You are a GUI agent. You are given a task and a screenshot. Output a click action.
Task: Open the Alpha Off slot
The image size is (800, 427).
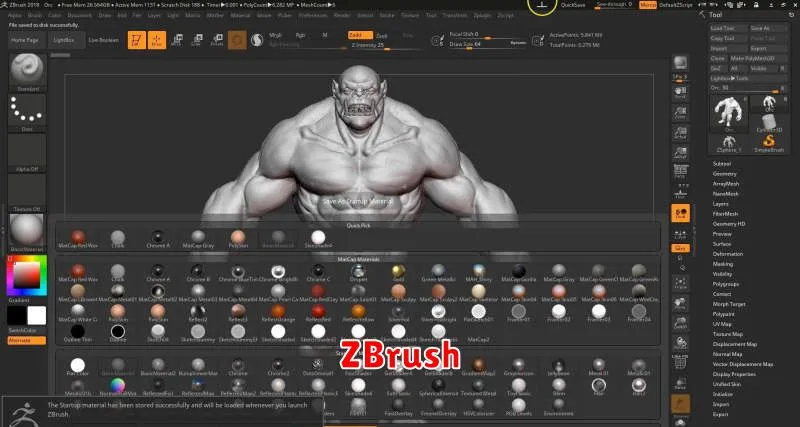[x=28, y=153]
